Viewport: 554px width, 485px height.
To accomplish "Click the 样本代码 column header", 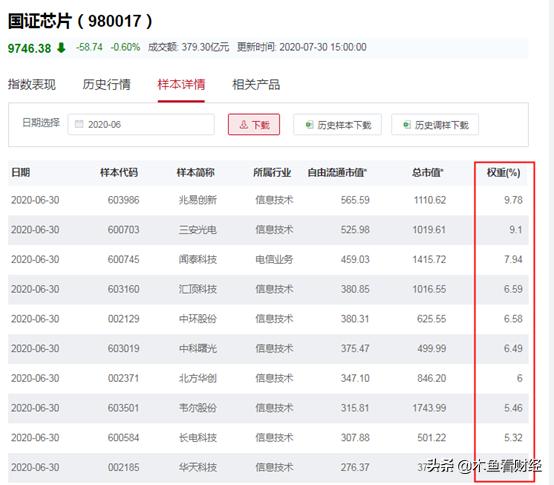I will [x=119, y=173].
